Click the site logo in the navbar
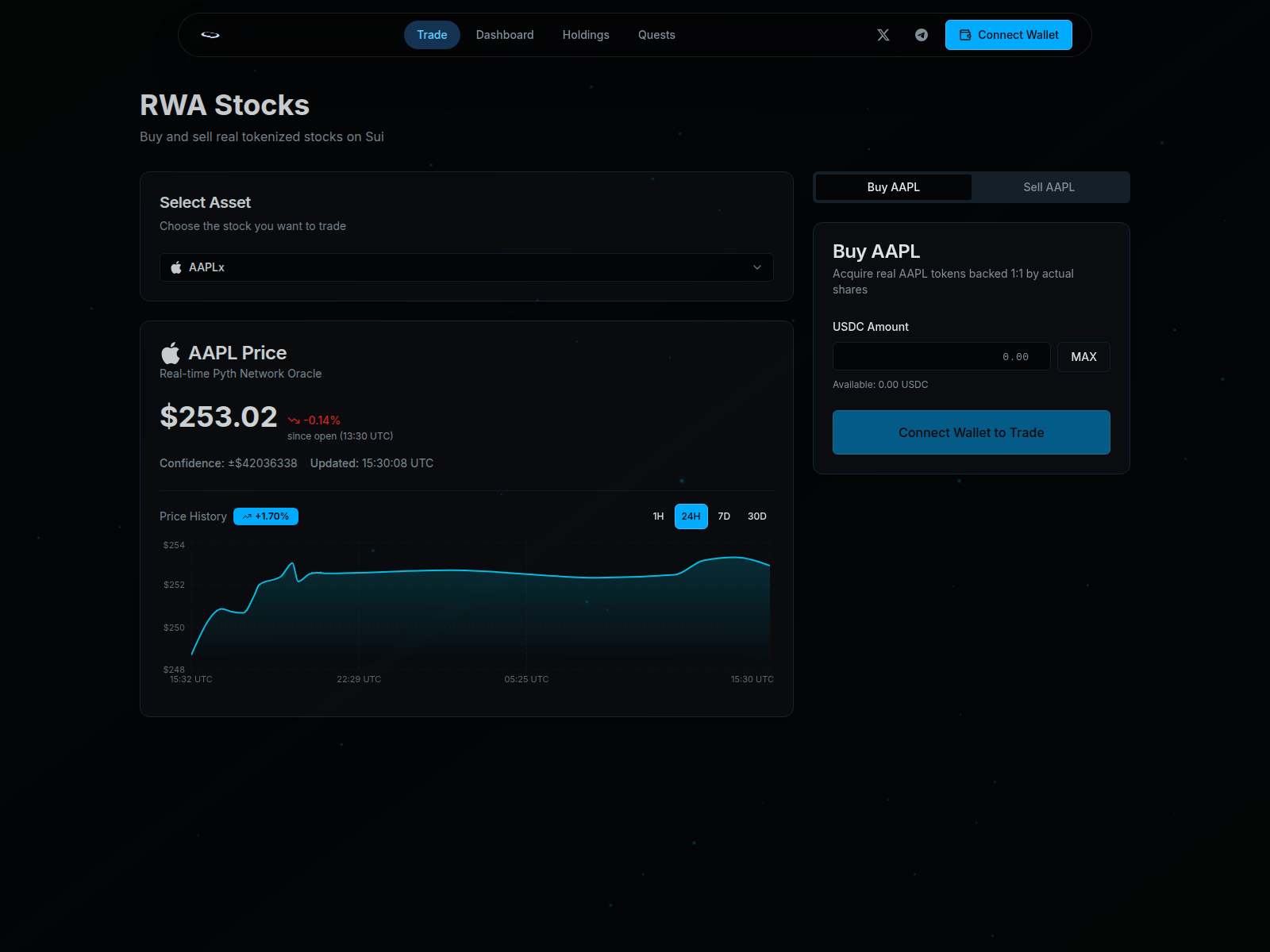This screenshot has width=1270, height=952. 210,35
